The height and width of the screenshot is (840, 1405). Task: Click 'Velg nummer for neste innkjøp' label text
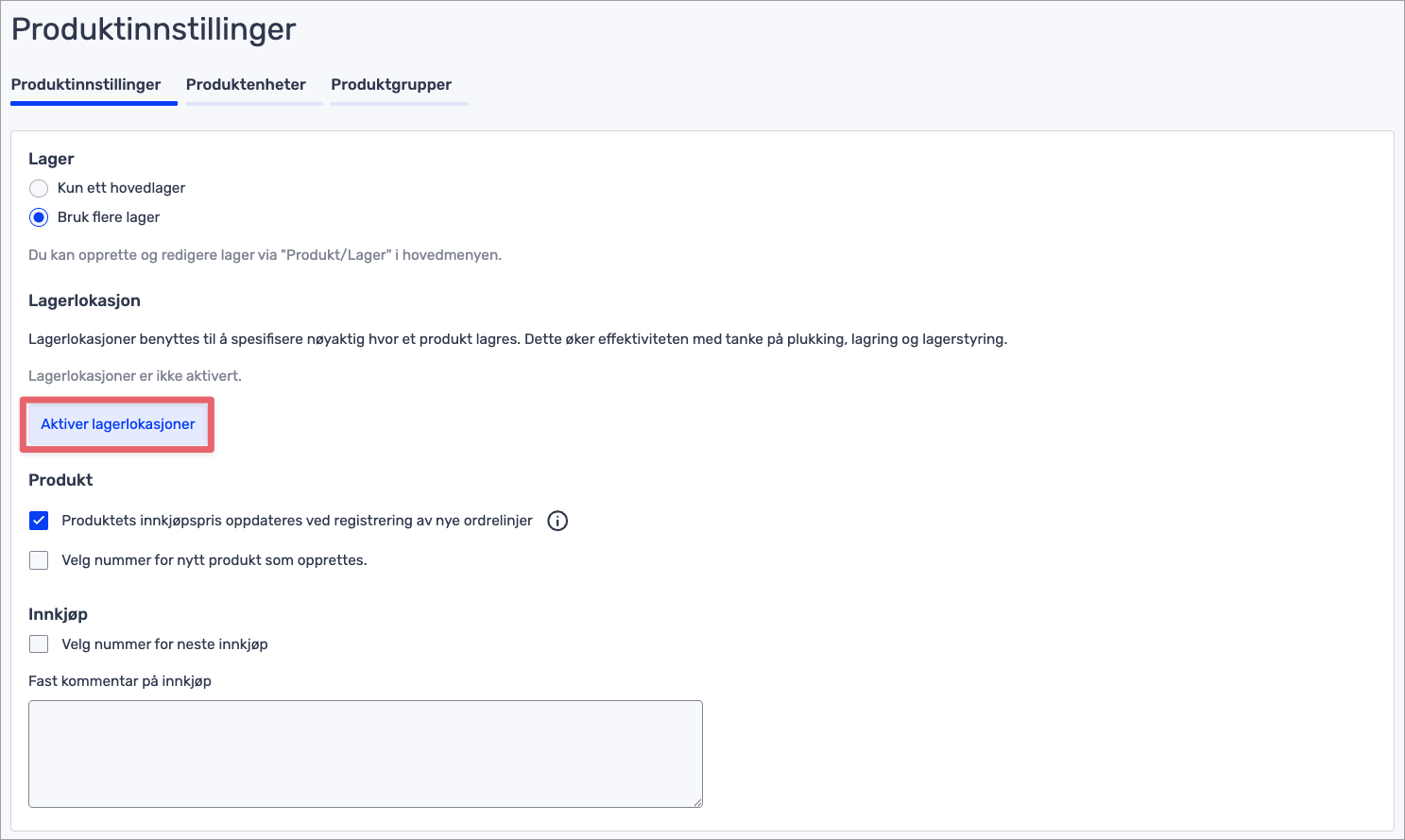click(164, 644)
